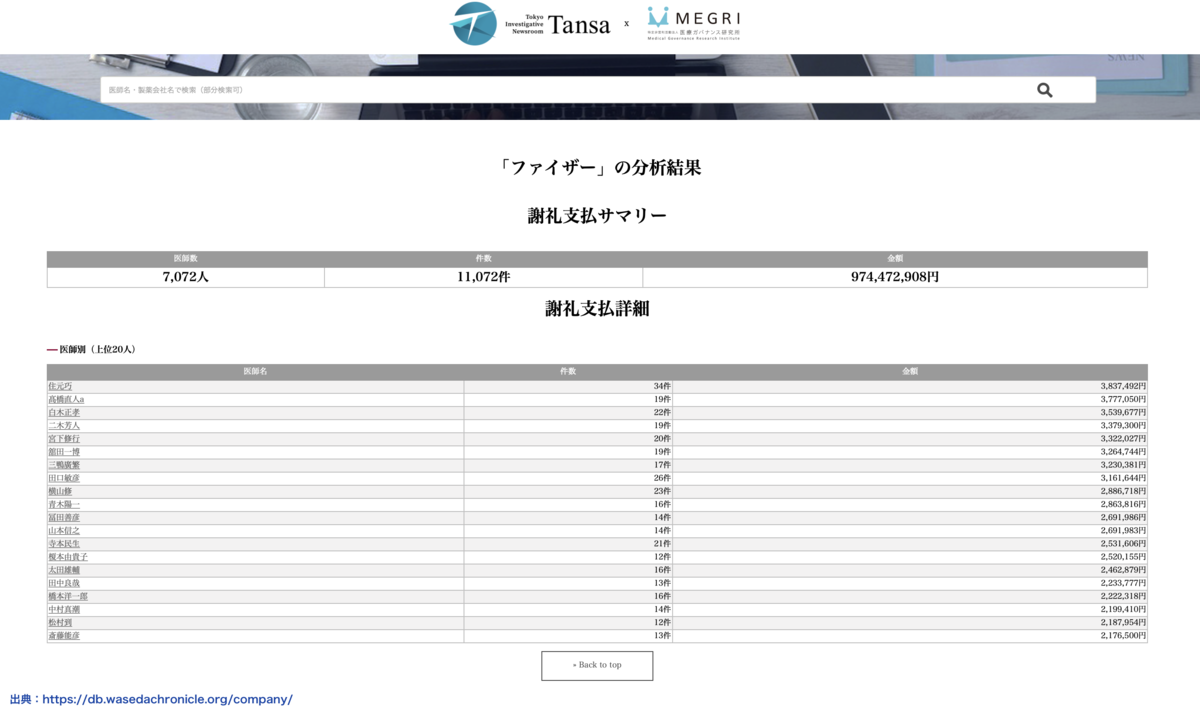
Task: Click the amount 2,176,500円
Action: coord(1123,635)
